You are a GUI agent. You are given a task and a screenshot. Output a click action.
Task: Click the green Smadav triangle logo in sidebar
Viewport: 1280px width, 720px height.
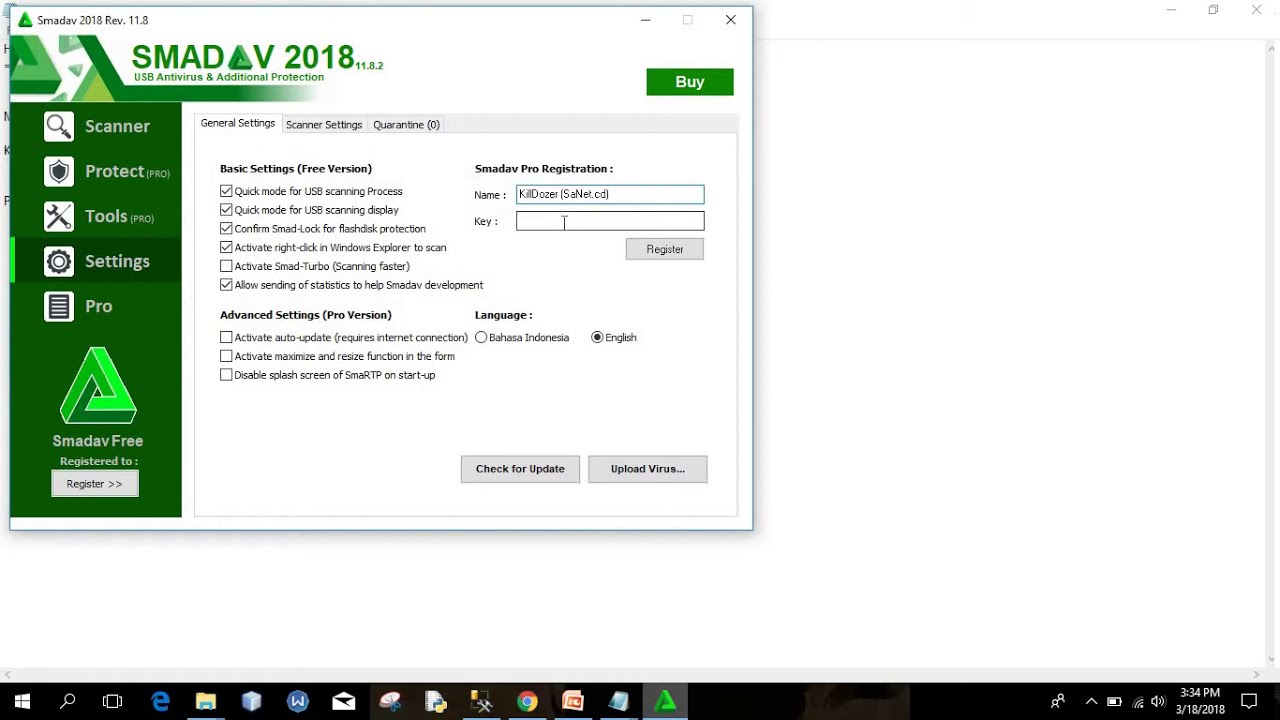pyautogui.click(x=97, y=386)
